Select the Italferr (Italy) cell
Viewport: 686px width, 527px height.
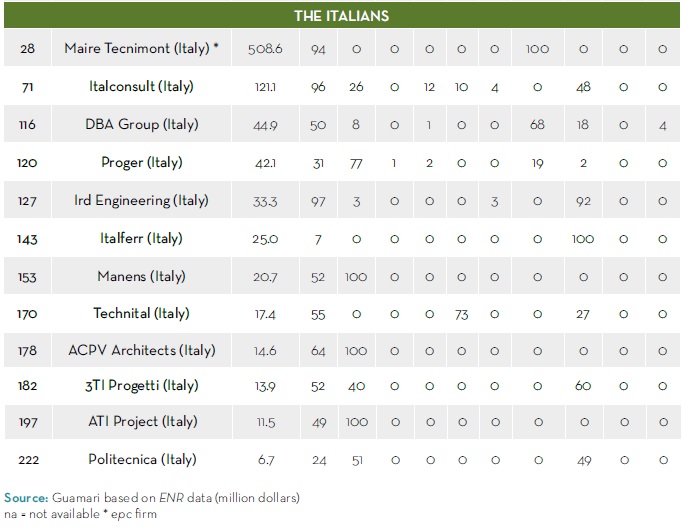[x=141, y=239]
